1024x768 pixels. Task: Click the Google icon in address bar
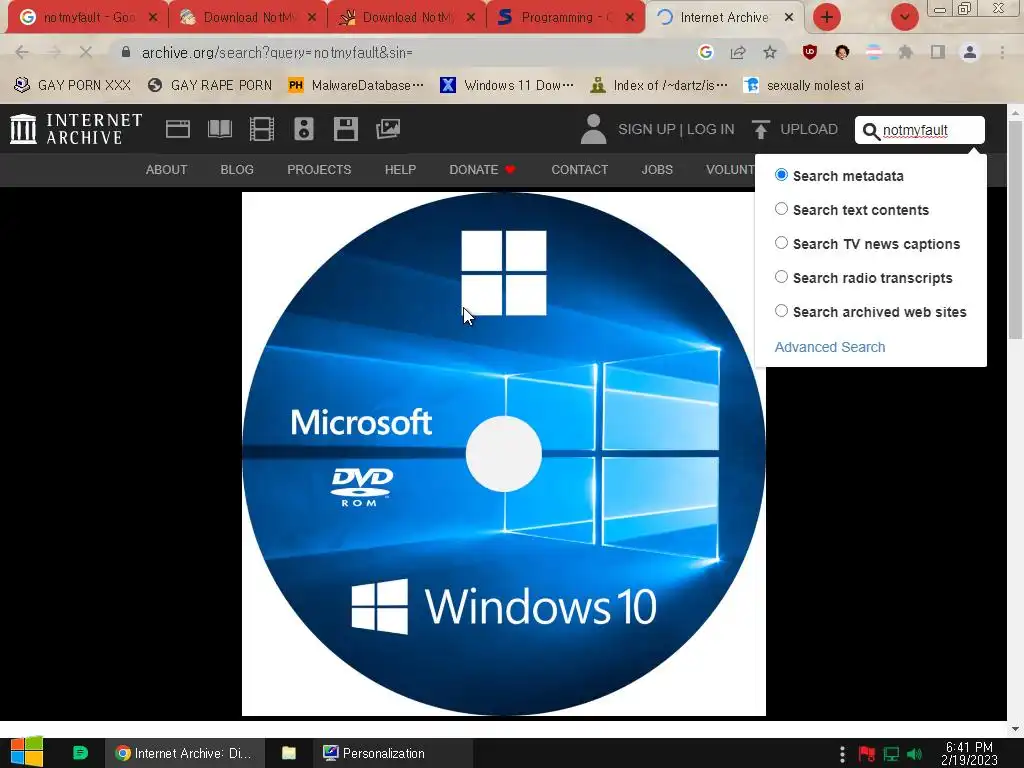pos(705,52)
